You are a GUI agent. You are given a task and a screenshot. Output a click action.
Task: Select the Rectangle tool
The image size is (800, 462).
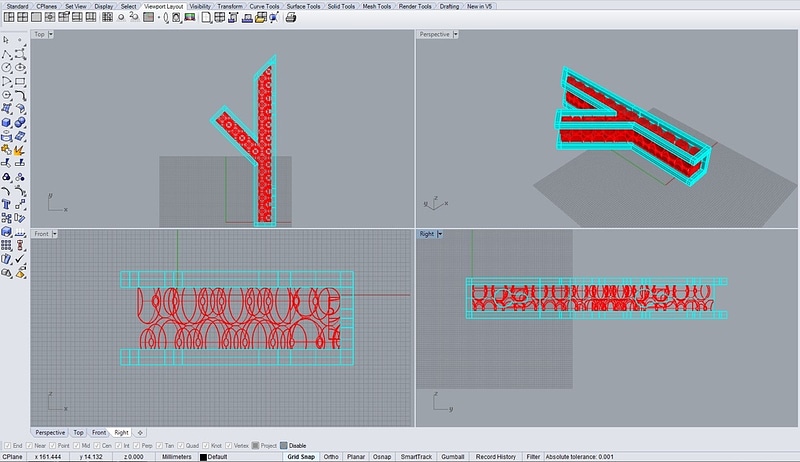[x=20, y=82]
